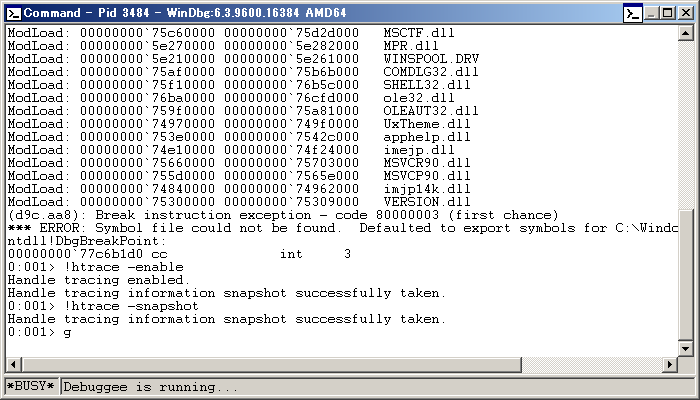Click the imejp.dll module name
700x400 pixels.
419,150
